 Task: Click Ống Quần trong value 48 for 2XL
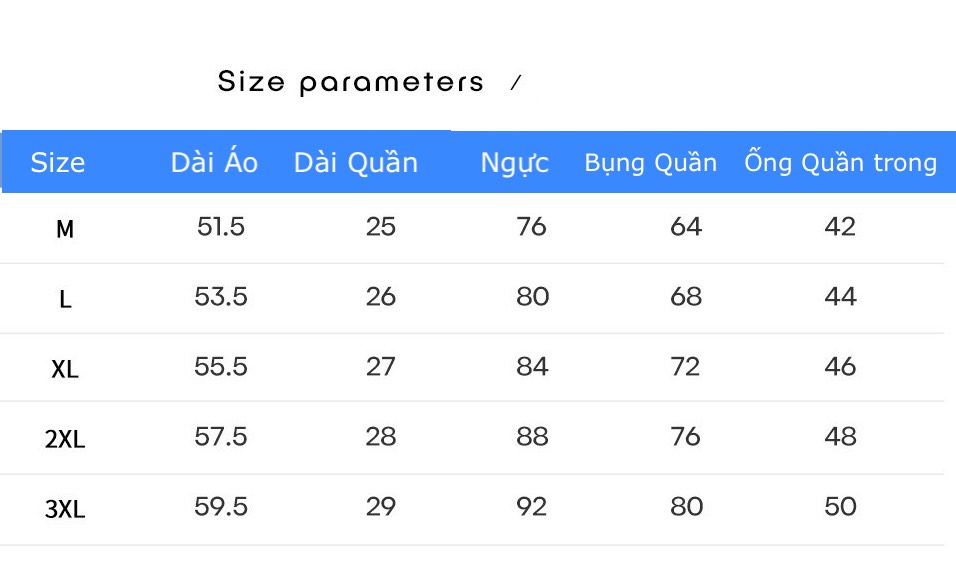(x=840, y=437)
